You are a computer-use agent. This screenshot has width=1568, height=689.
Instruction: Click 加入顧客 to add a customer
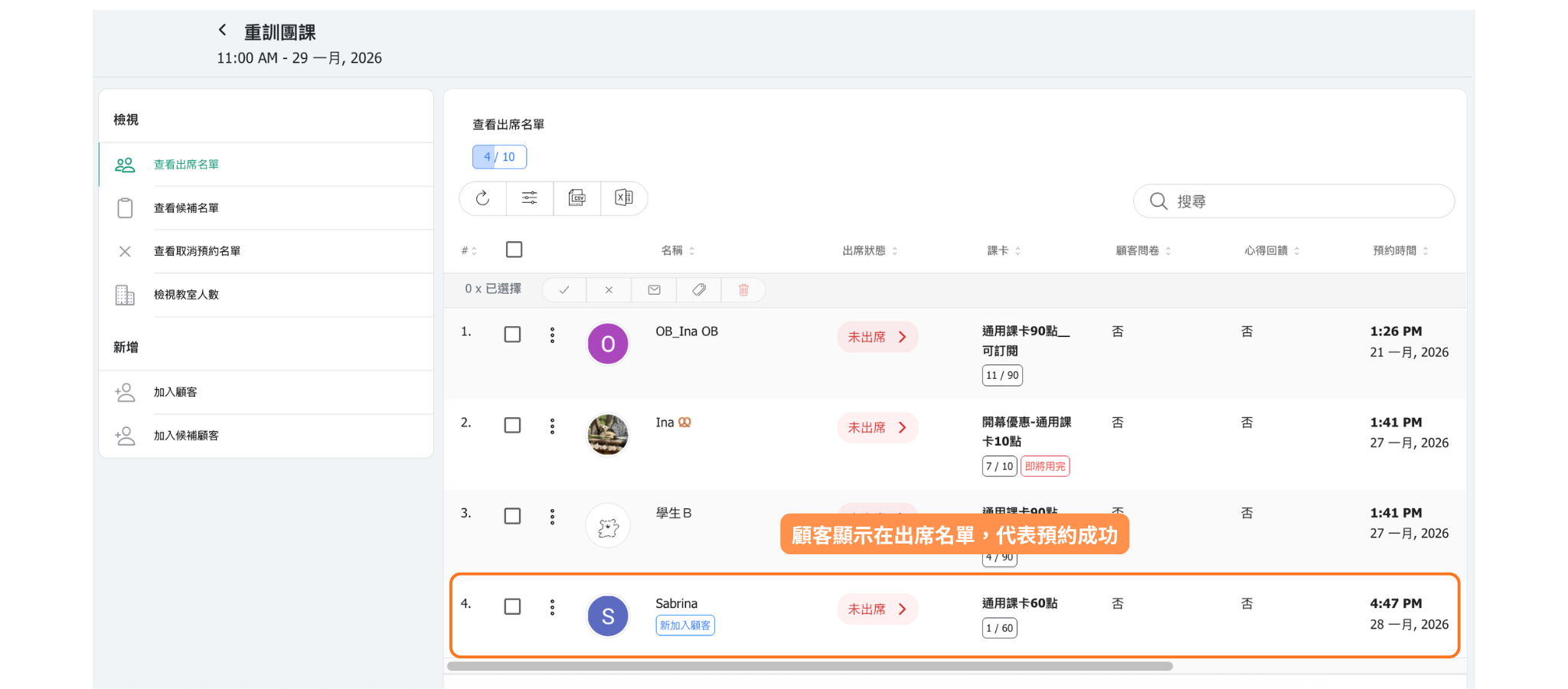[x=175, y=392]
